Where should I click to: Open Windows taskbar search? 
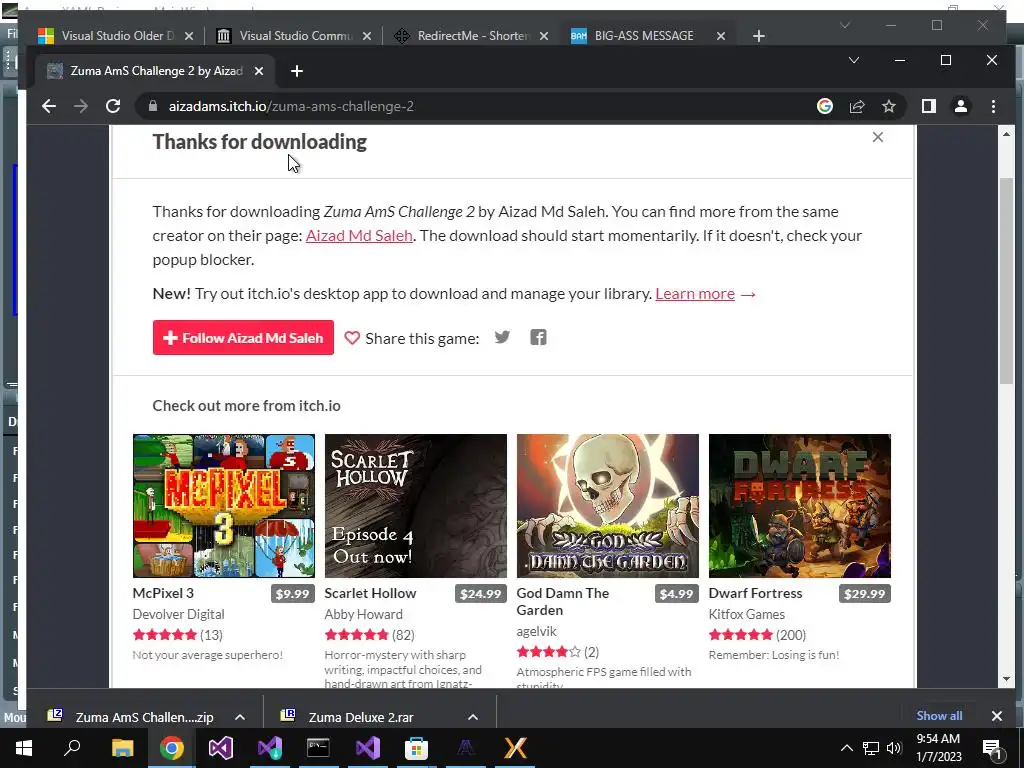tap(72, 748)
